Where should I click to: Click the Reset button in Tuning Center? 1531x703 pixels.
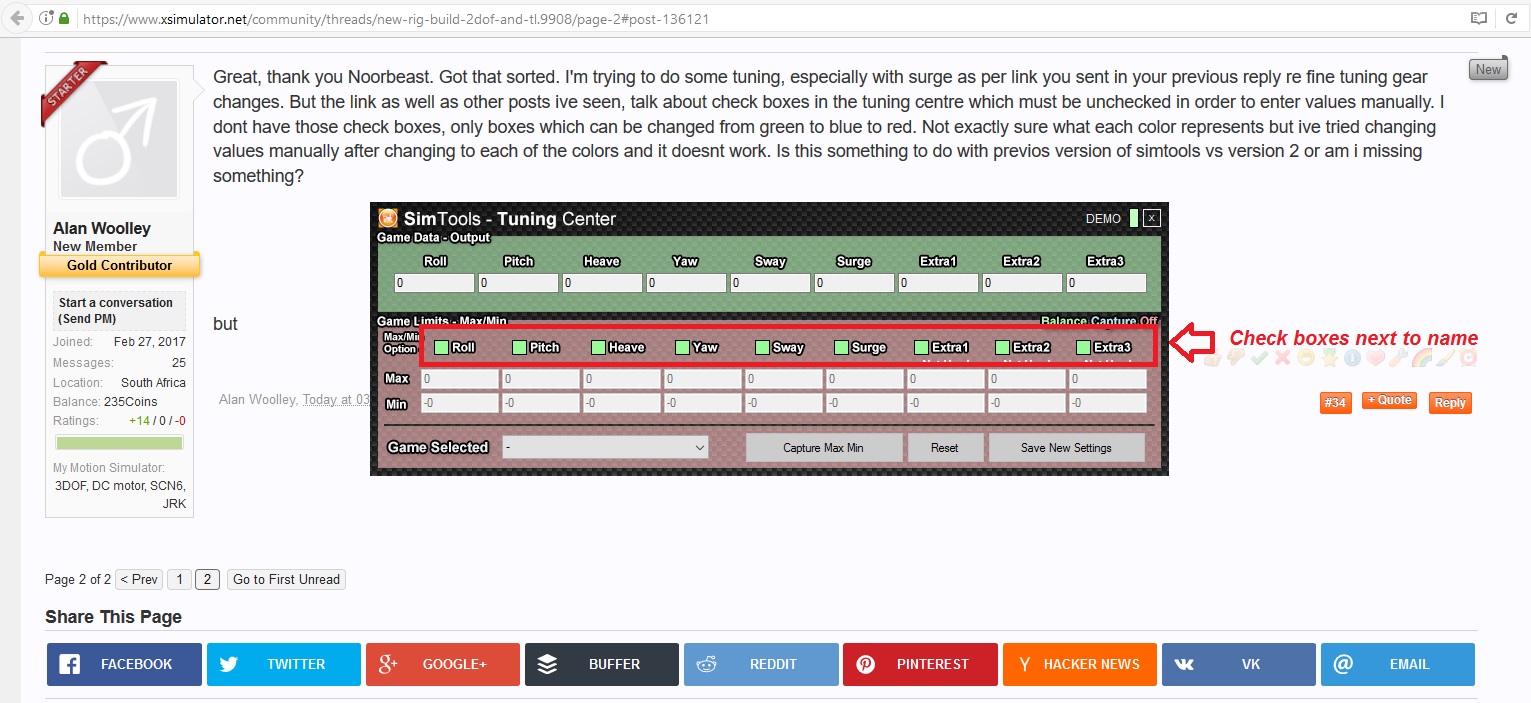[944, 448]
